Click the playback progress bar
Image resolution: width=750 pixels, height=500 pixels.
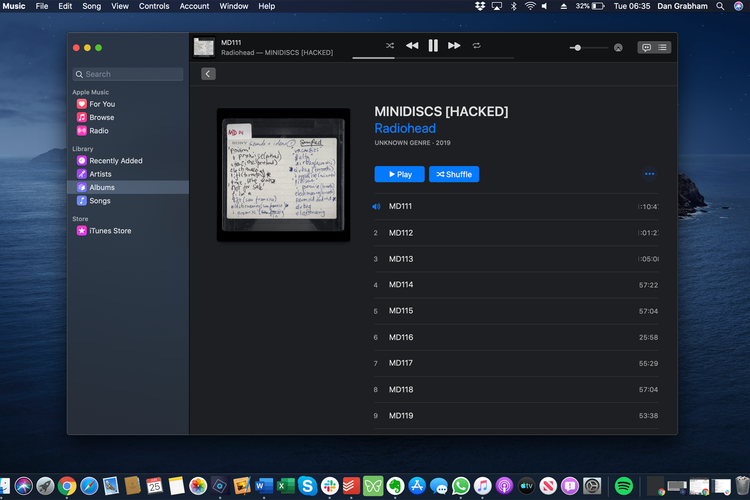click(x=433, y=58)
